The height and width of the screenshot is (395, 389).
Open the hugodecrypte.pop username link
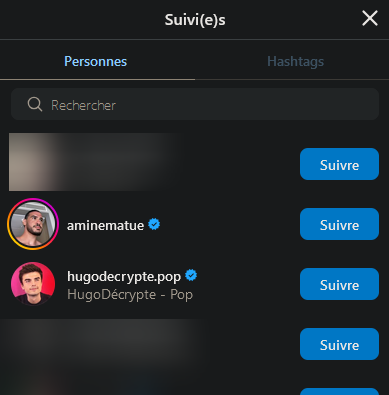tap(124, 277)
